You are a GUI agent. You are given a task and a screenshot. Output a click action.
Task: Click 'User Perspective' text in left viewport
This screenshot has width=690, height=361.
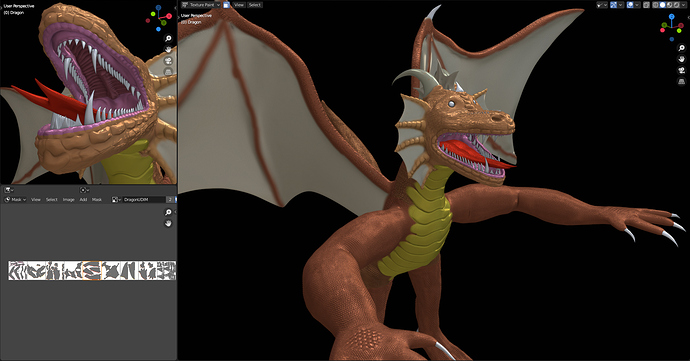pos(19,6)
